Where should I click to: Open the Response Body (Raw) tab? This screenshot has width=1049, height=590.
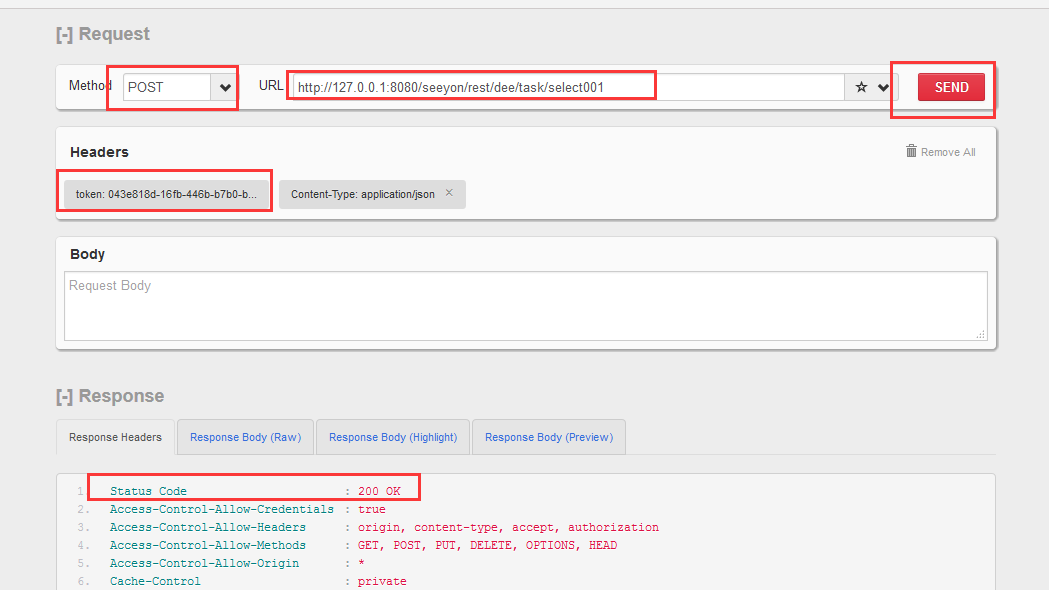(x=245, y=437)
